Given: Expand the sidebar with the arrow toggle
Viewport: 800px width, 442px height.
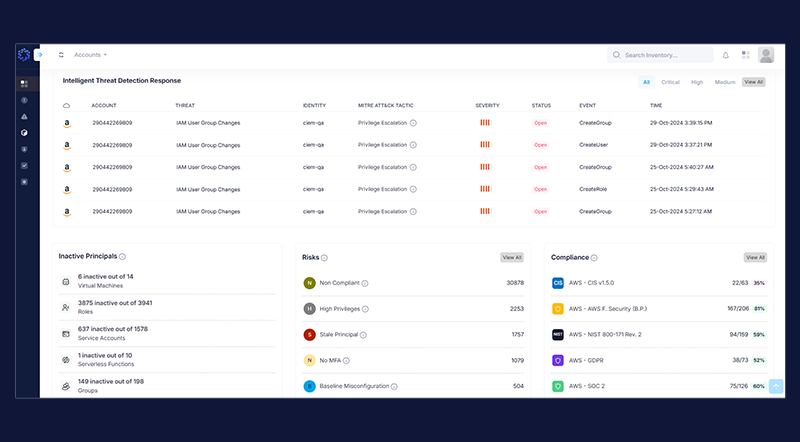Looking at the screenshot, I should pyautogui.click(x=39, y=55).
